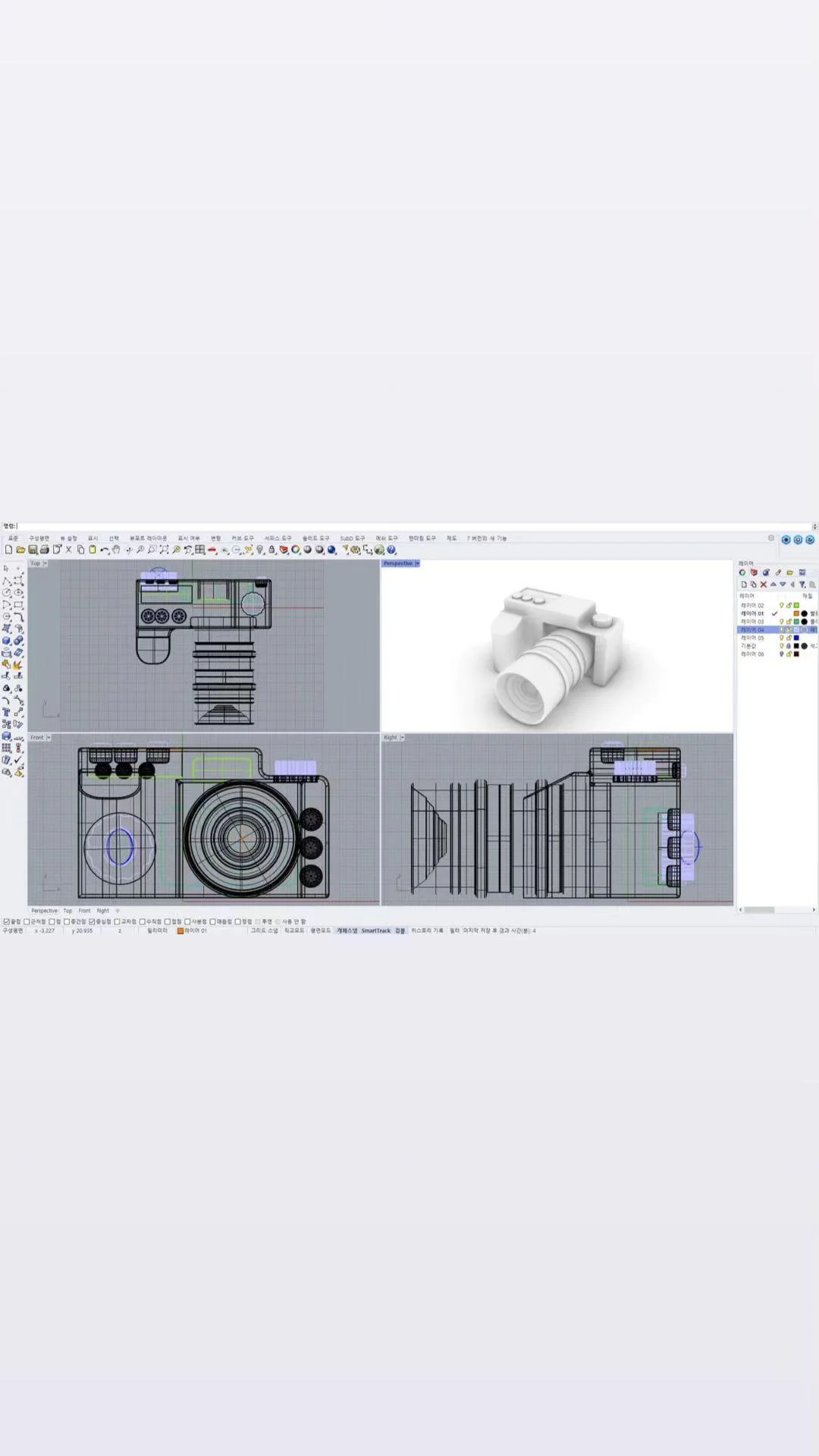Toggle the lock icon of 레이어 05
This screenshot has width=819, height=1456.
click(x=789, y=638)
